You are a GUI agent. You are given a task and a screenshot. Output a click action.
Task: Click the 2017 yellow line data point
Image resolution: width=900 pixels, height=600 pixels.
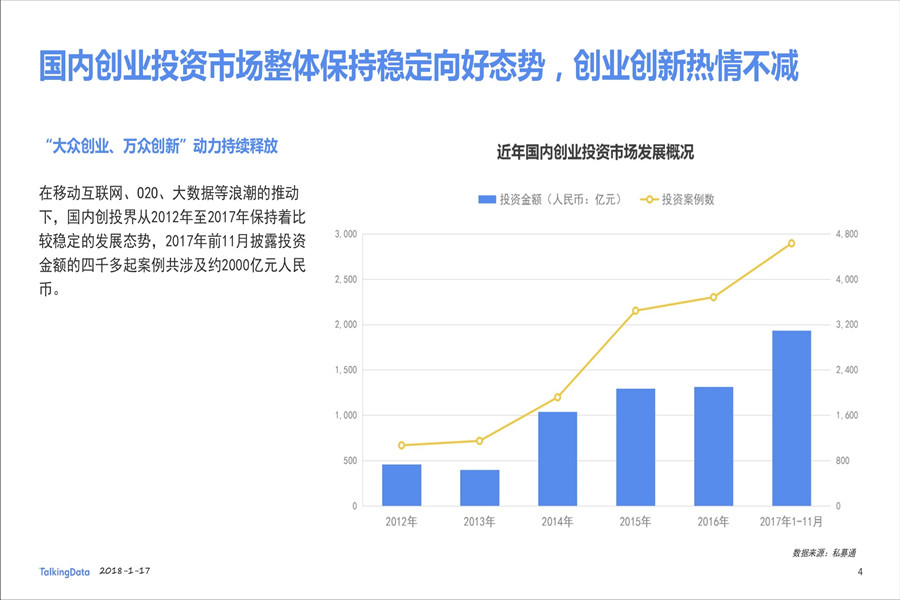[x=792, y=243]
